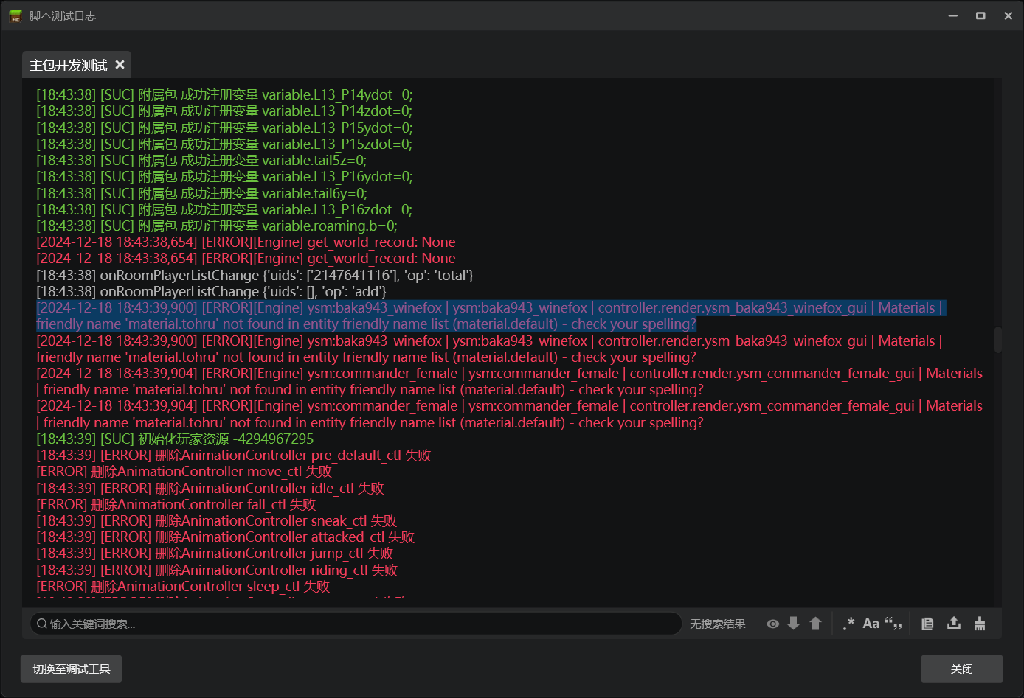The width and height of the screenshot is (1024, 698).
Task: Click the onRoomPlayerListChange 'total' log line
Action: 254,275
